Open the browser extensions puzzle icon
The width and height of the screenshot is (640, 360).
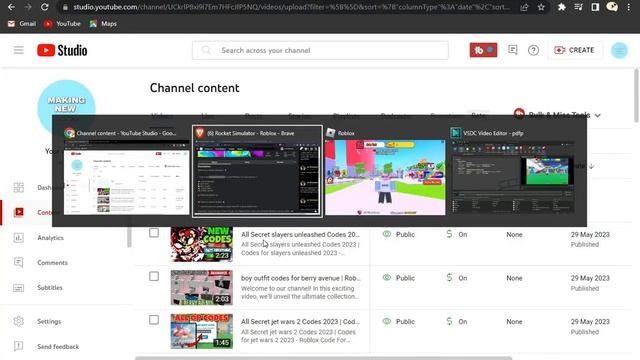(x=562, y=7)
